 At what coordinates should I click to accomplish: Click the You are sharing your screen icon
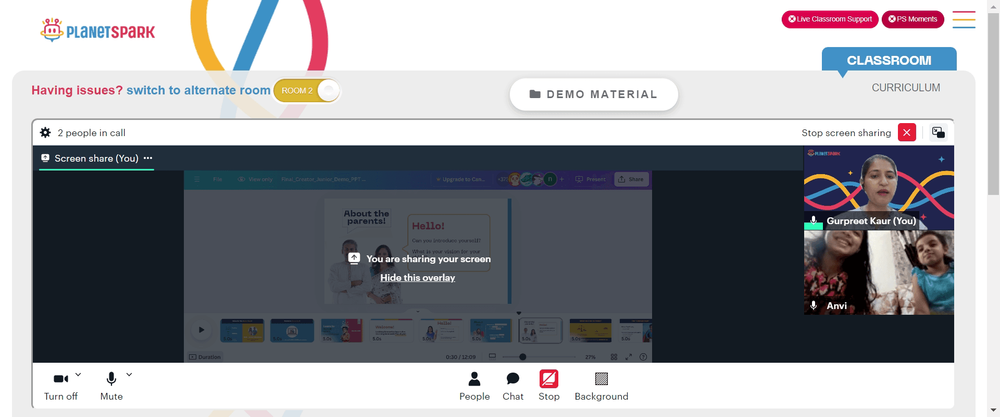[x=354, y=258]
